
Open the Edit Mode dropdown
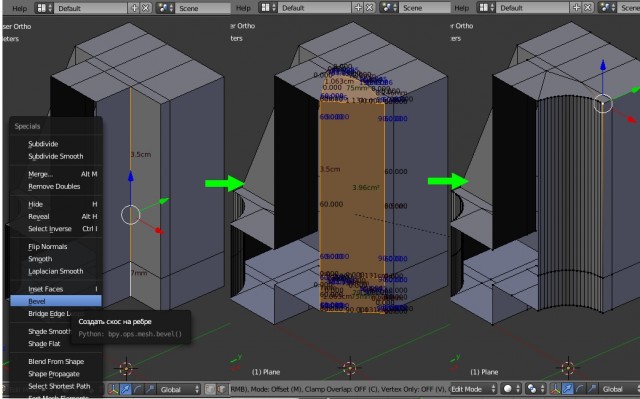(x=473, y=389)
